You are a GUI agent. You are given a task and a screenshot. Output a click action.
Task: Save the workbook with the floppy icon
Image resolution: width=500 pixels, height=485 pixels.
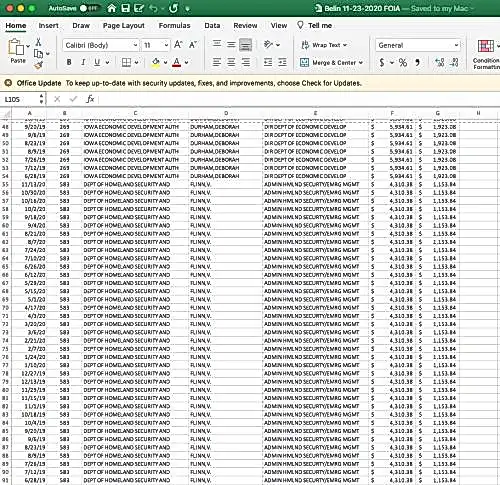tap(125, 8)
